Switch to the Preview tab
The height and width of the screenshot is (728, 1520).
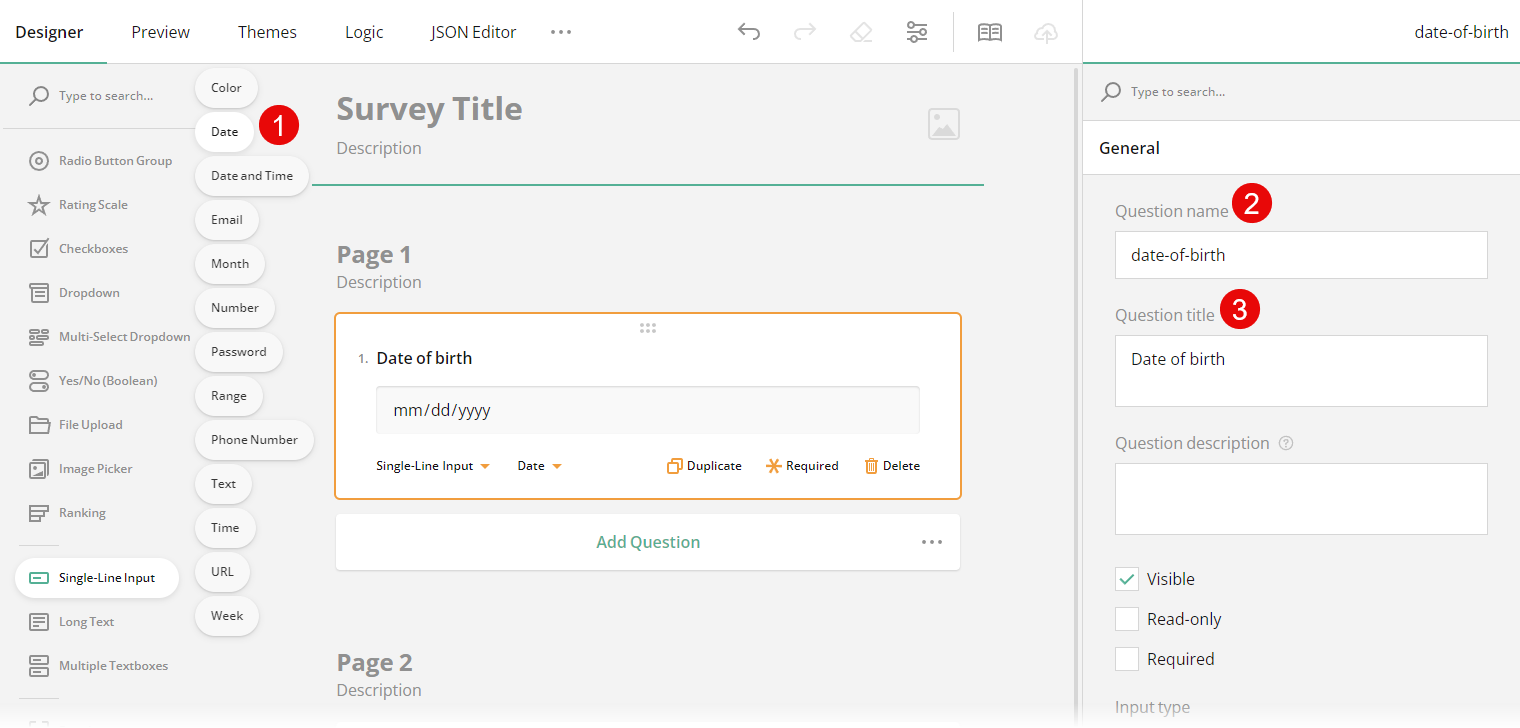160,31
